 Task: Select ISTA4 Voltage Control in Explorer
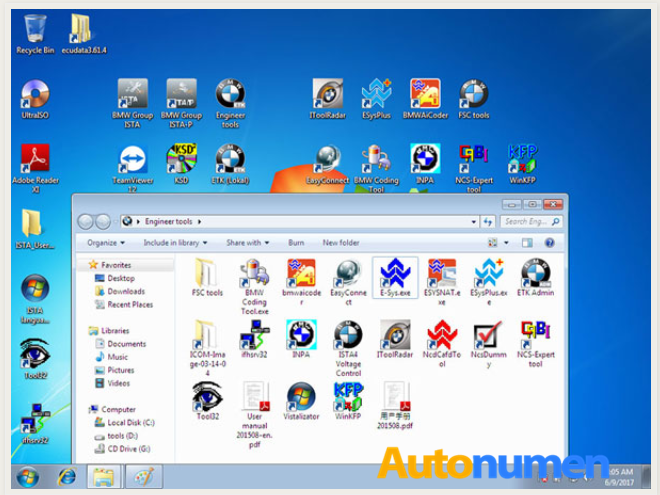tap(349, 349)
